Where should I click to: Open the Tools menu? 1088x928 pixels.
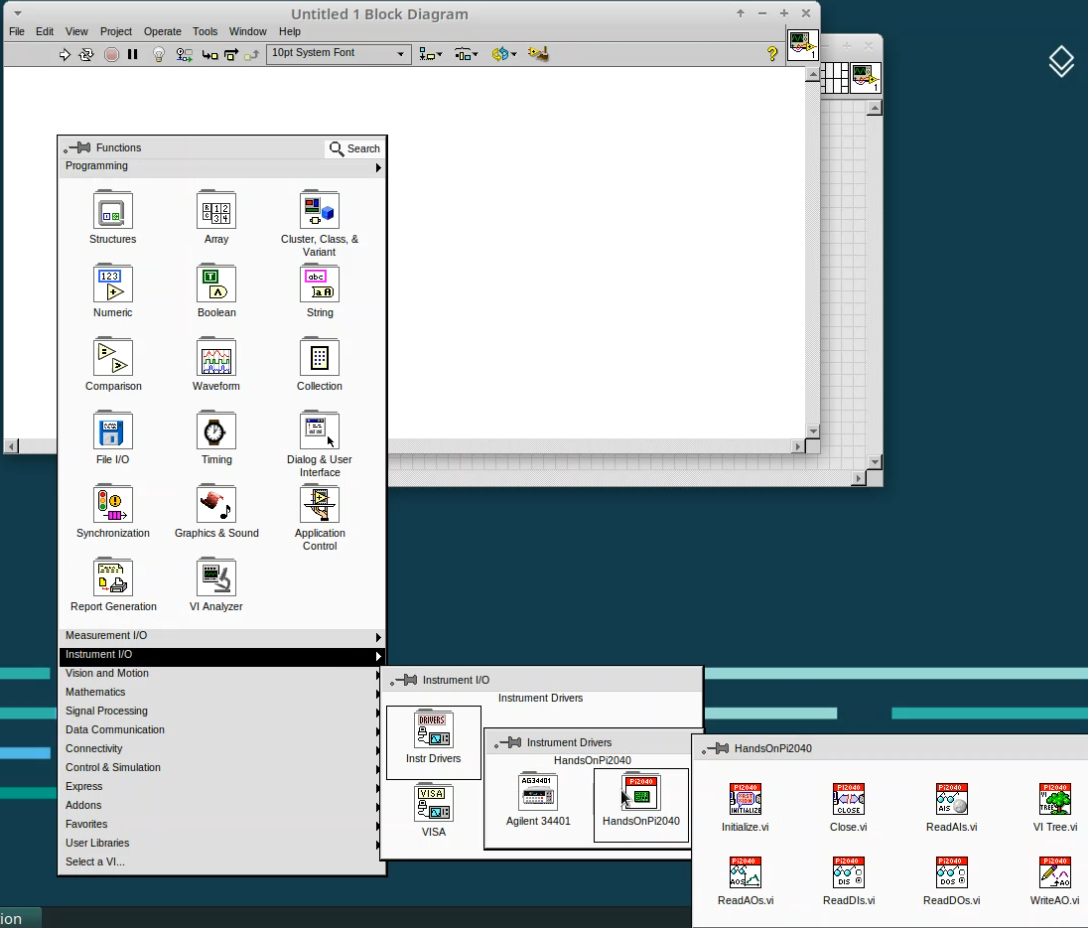coord(205,31)
